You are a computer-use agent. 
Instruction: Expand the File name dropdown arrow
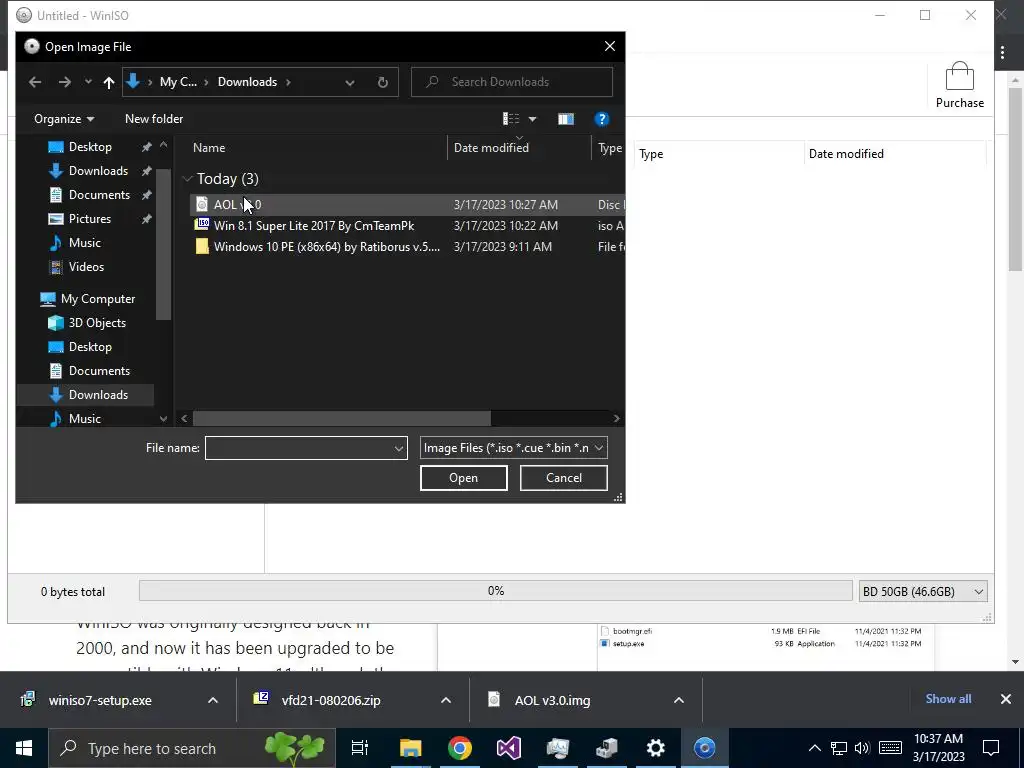coord(399,448)
